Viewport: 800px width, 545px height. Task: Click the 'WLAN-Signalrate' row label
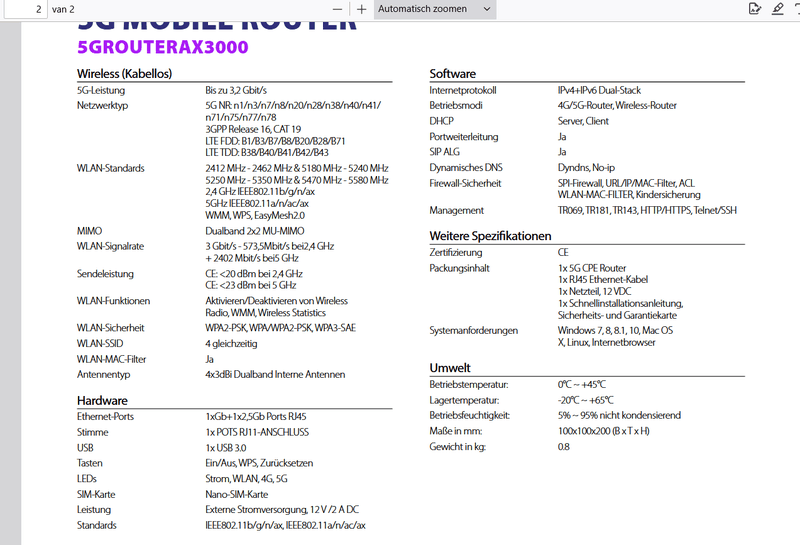pyautogui.click(x=110, y=246)
